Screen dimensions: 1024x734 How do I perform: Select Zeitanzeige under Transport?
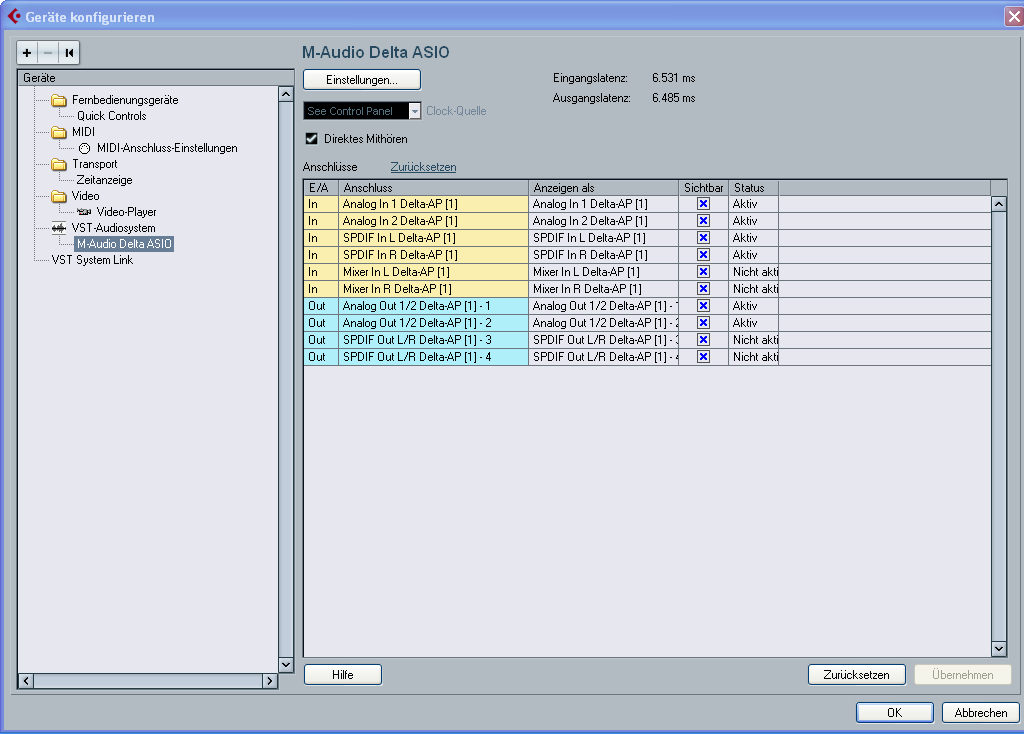pos(104,180)
